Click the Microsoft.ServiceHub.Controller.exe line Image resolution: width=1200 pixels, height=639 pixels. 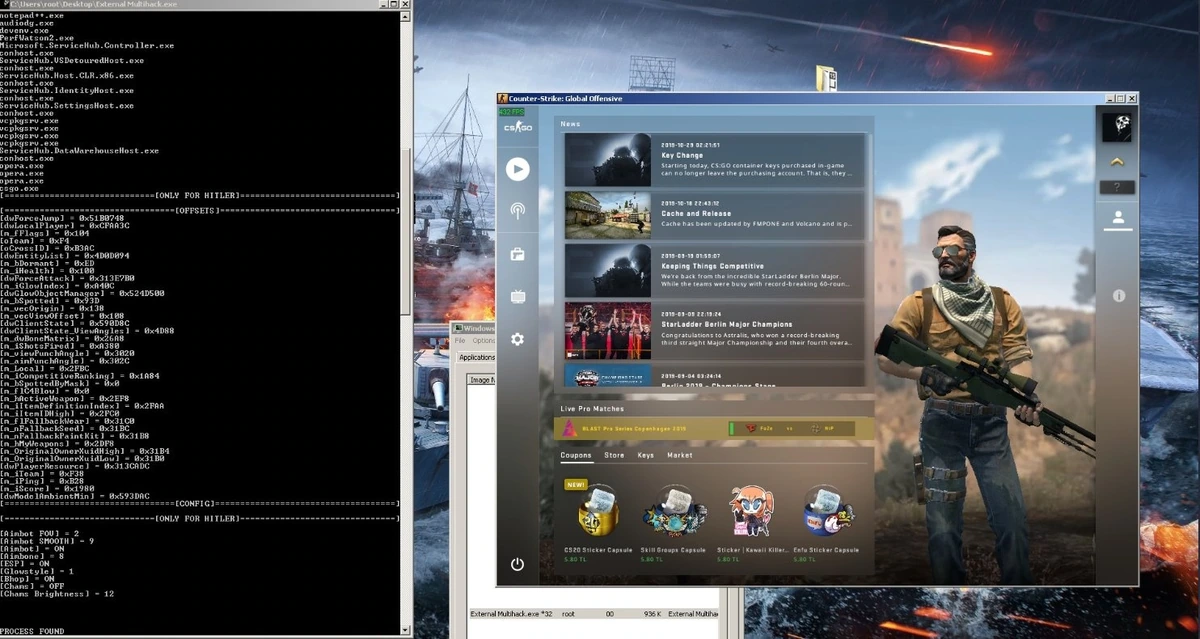[87, 45]
